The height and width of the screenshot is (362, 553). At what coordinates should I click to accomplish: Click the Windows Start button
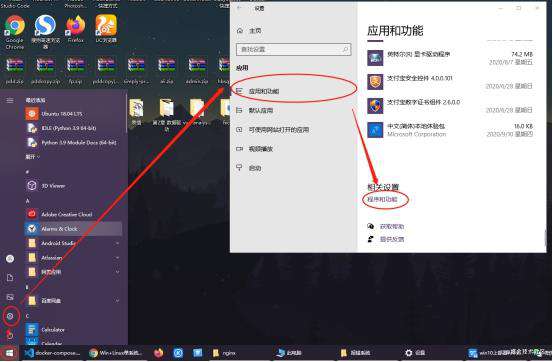10,352
